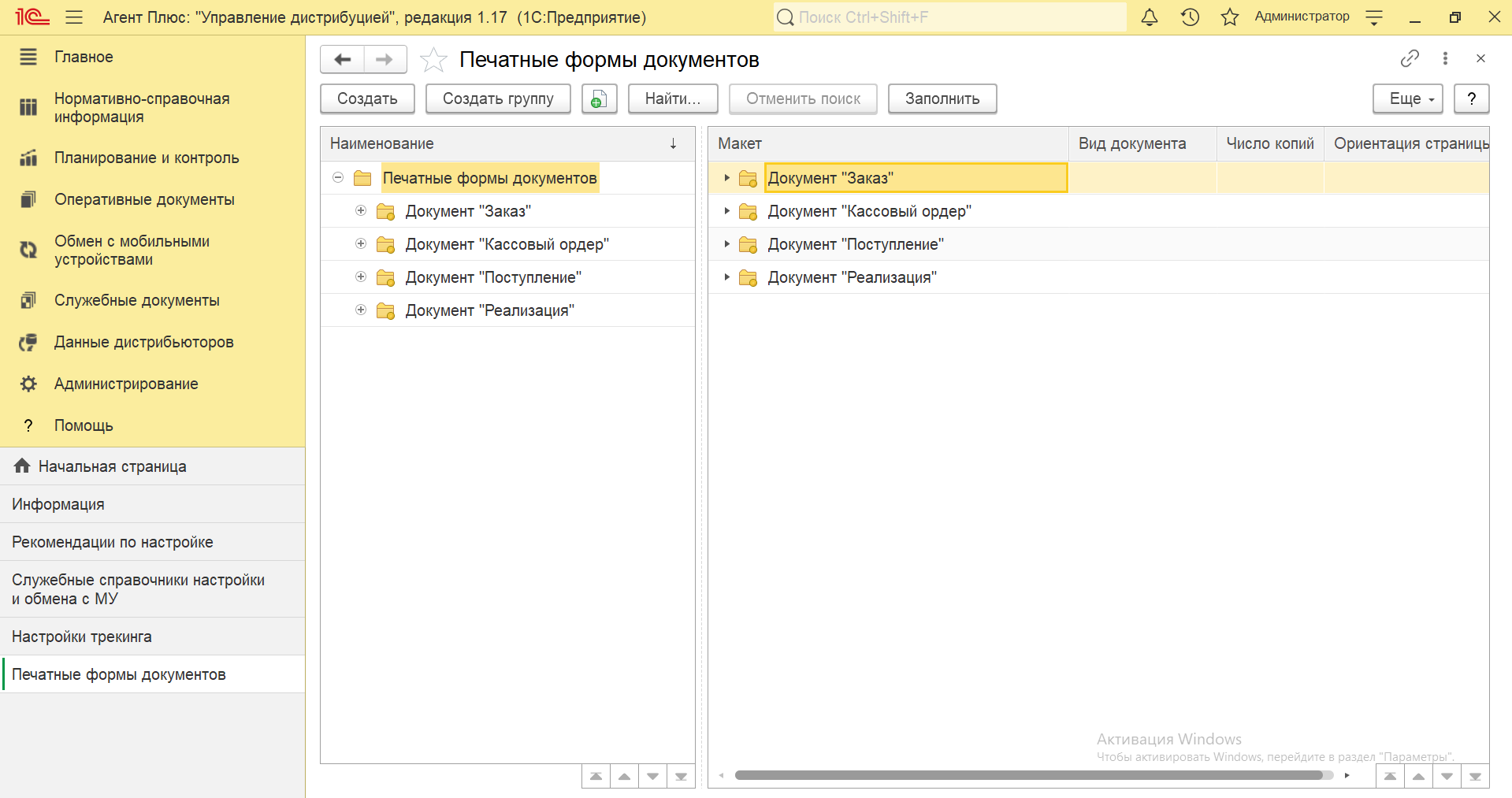
Task: Add current form to favorites star
Action: [433, 60]
